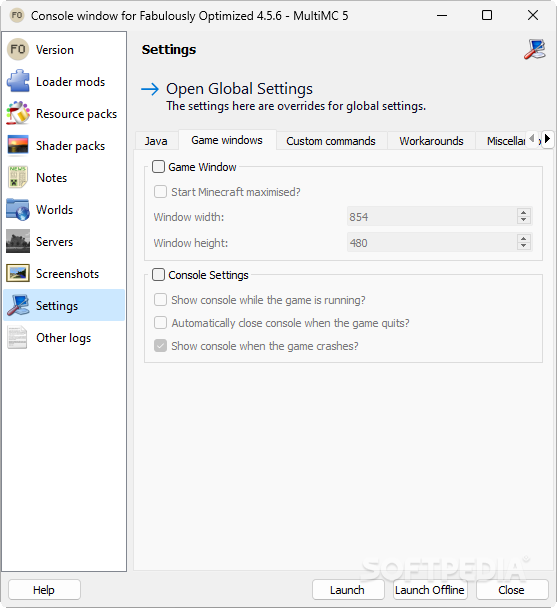This screenshot has height=608, width=557.
Task: Click the Screenshots picture icon
Action: click(x=18, y=273)
